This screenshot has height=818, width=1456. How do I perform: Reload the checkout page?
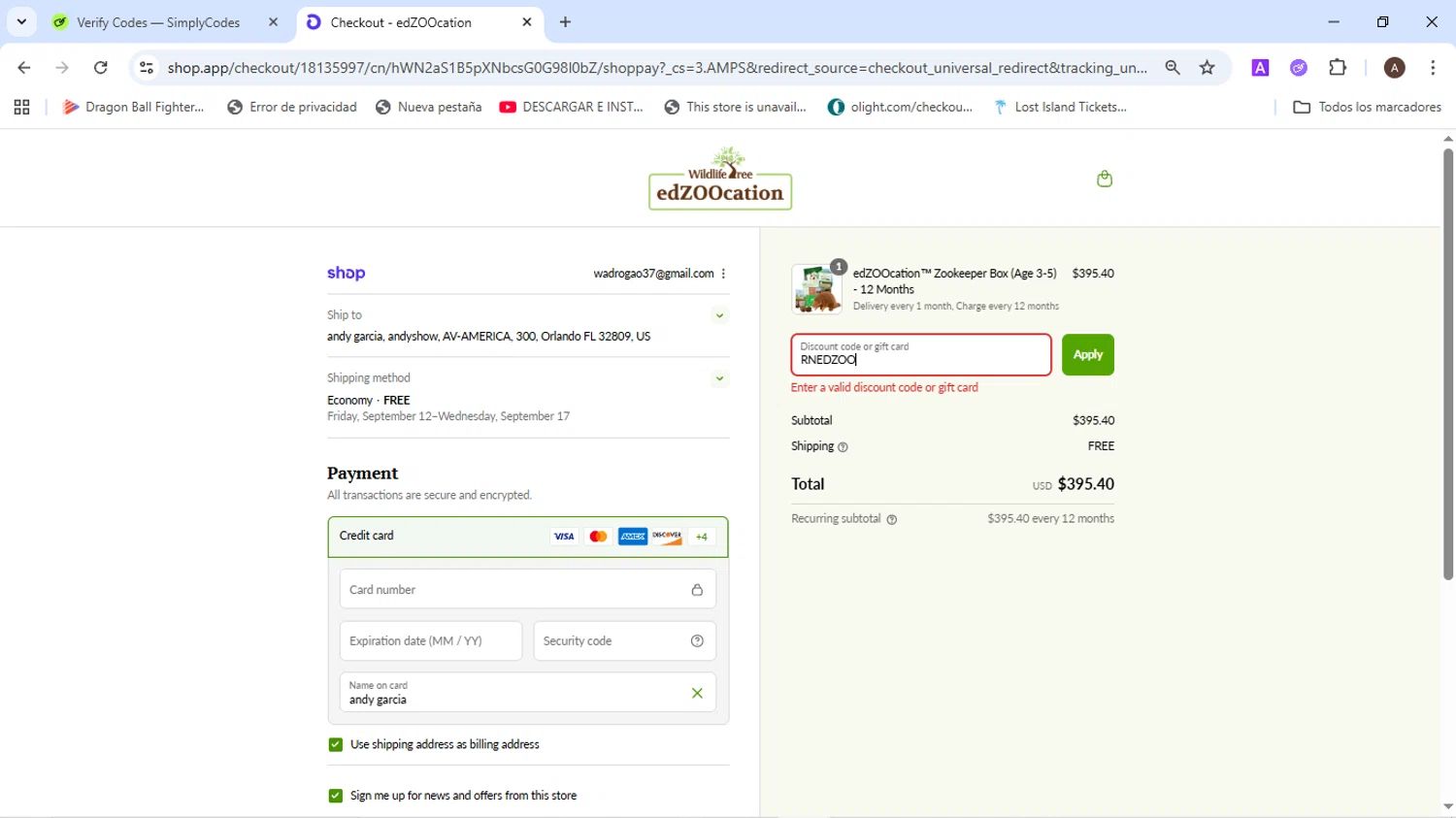[100, 67]
